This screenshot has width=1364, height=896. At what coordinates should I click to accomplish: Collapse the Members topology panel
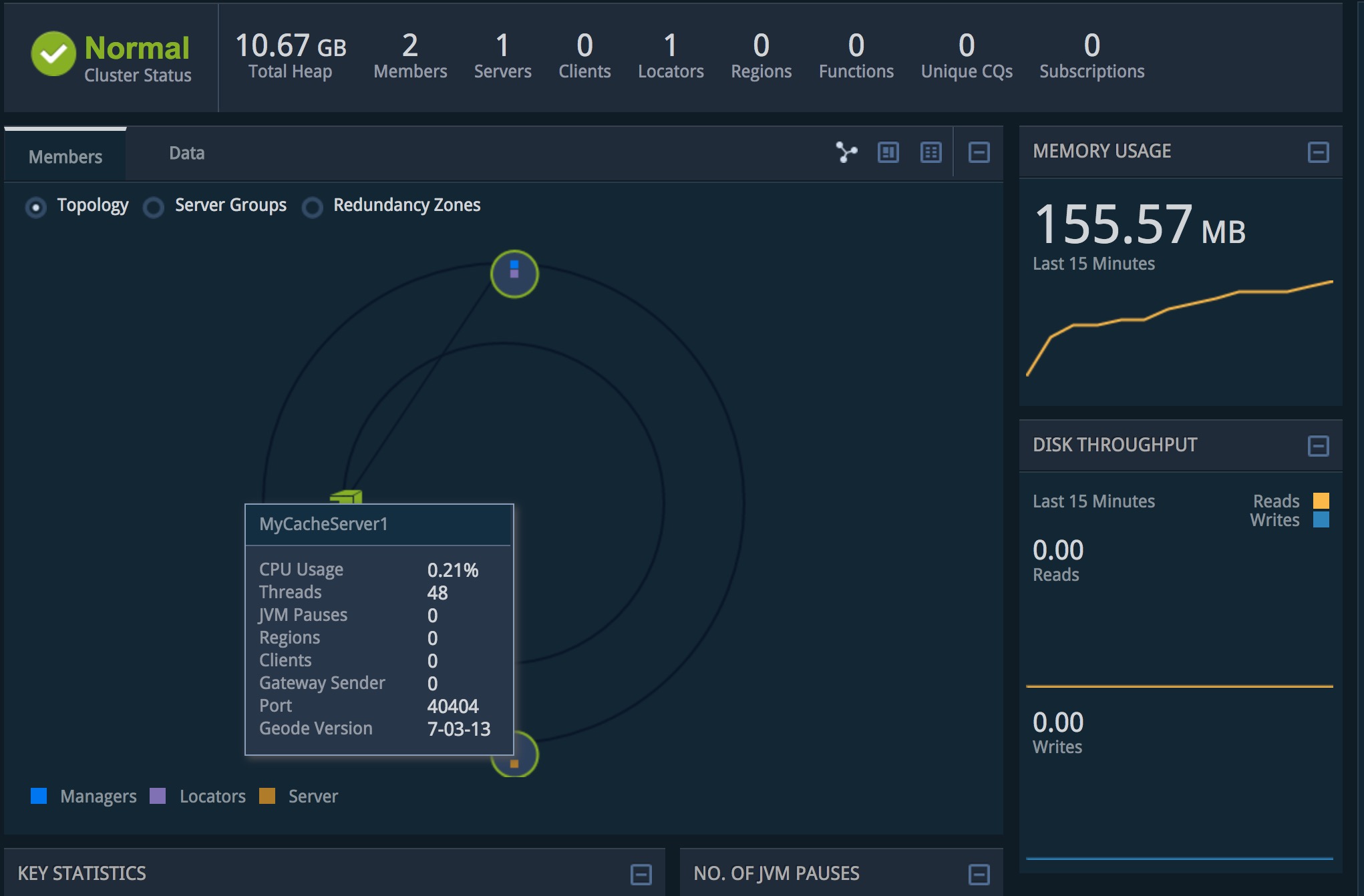(979, 152)
